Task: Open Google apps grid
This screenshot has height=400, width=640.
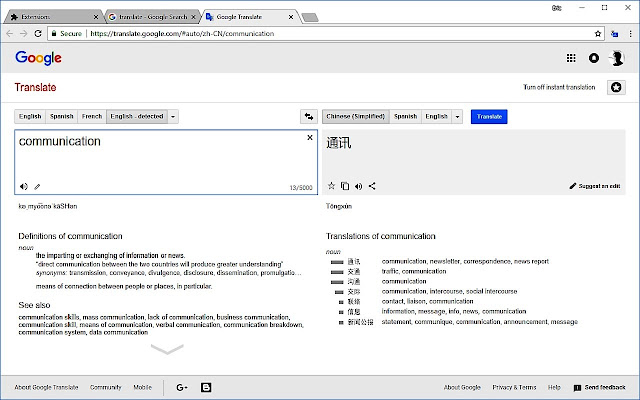Action: pyautogui.click(x=571, y=58)
